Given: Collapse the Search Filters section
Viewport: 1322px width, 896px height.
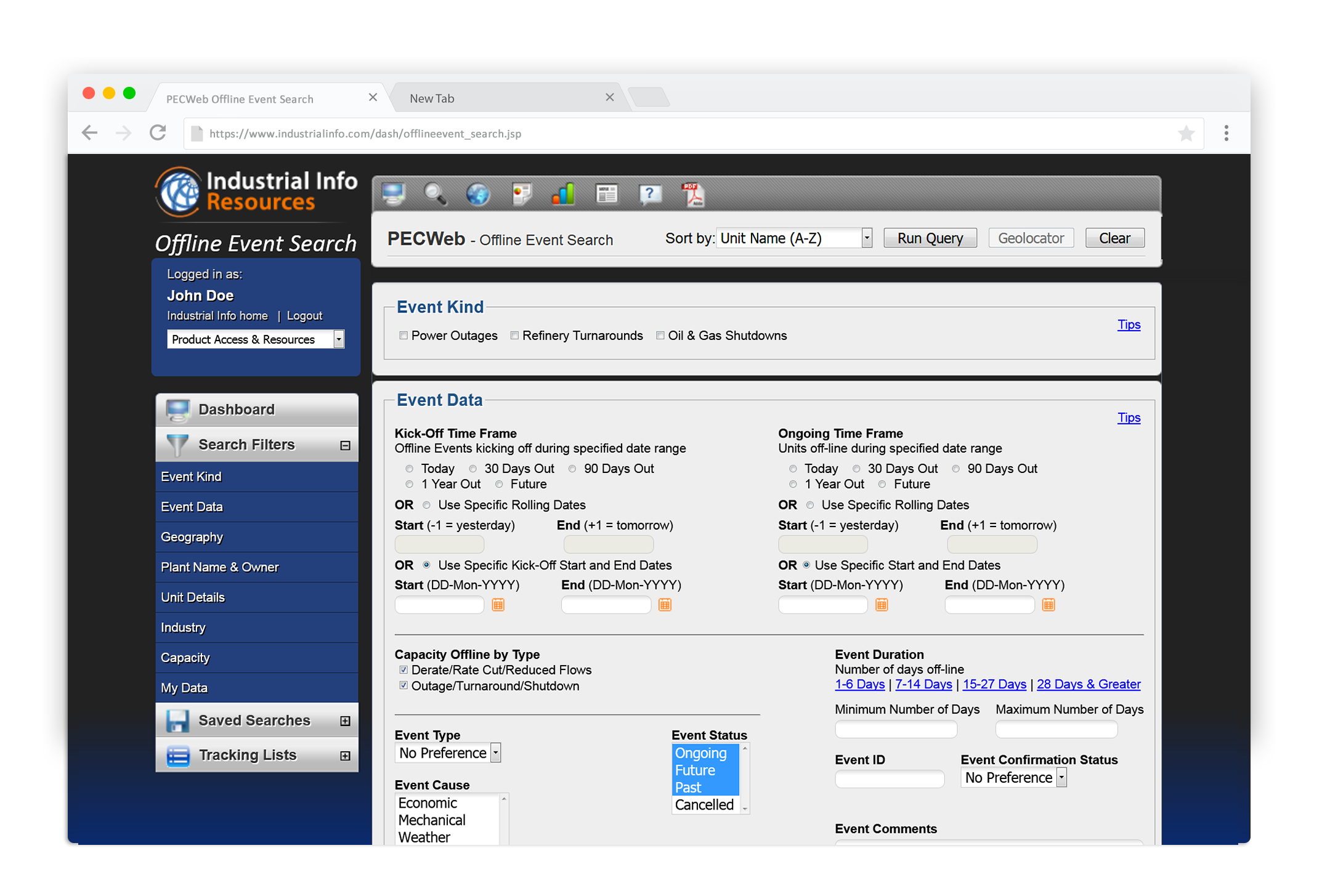Looking at the screenshot, I should click(x=345, y=445).
